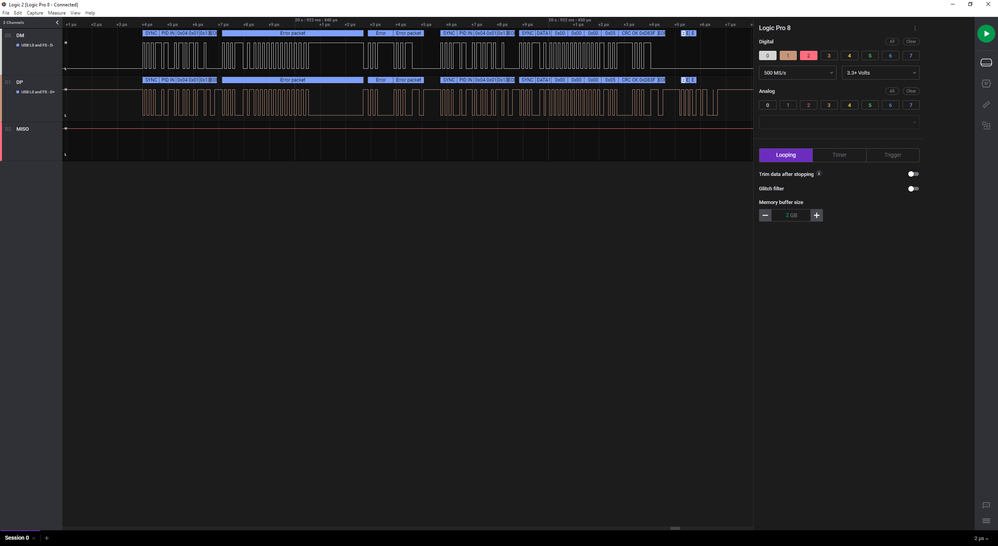Open the Measure menu
The image size is (998, 546).
coord(57,13)
